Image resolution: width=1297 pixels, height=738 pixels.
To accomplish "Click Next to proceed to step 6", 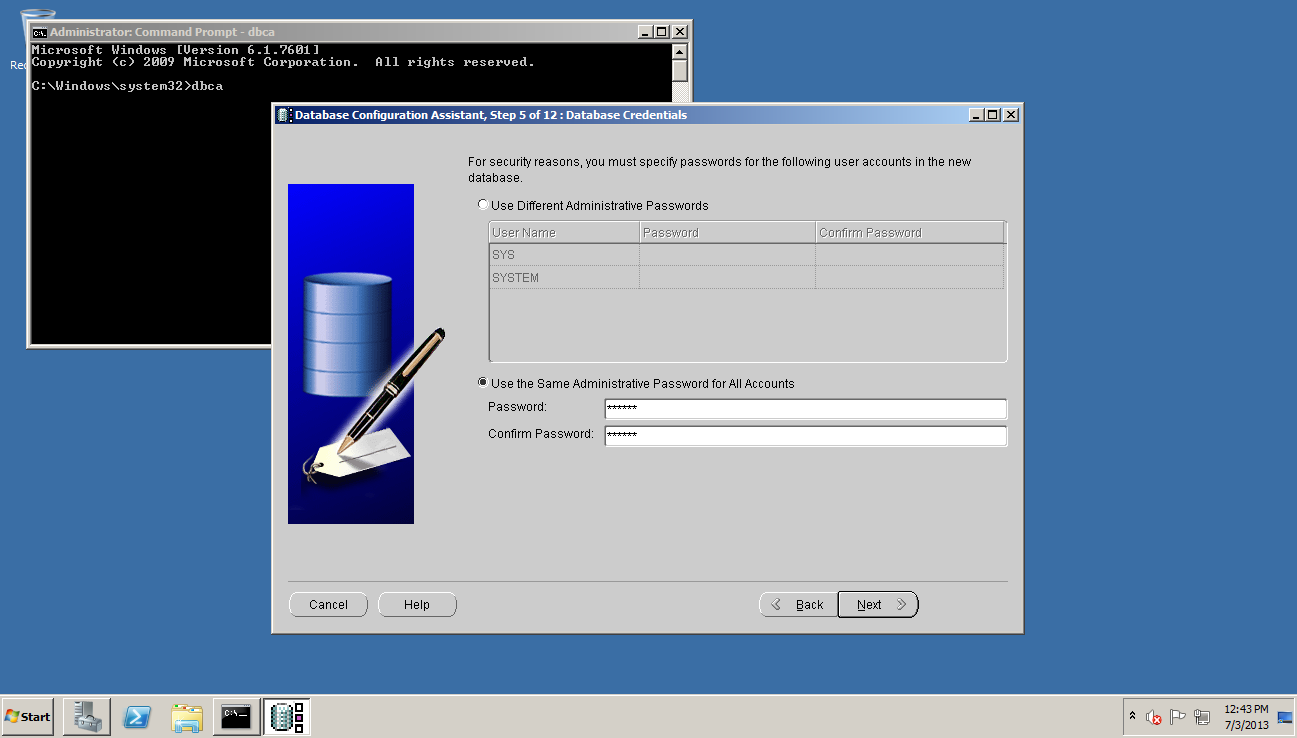I will coord(877,605).
